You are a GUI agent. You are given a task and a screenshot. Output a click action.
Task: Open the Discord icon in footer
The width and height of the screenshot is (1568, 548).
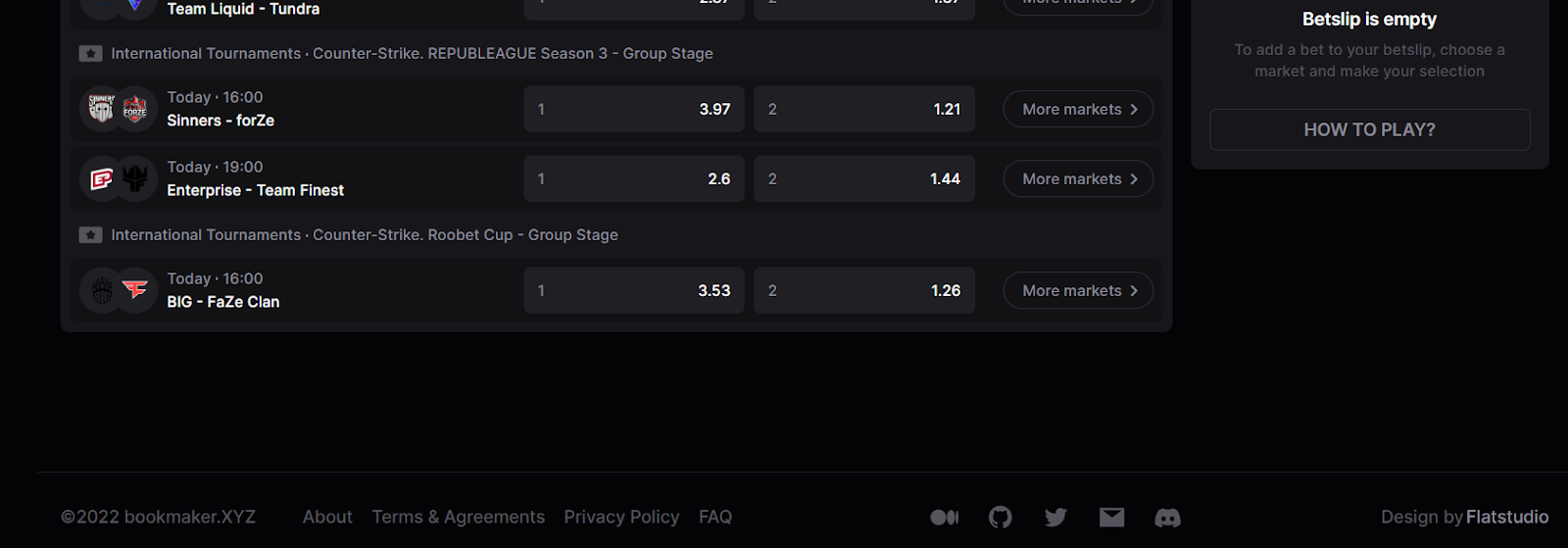[1167, 517]
